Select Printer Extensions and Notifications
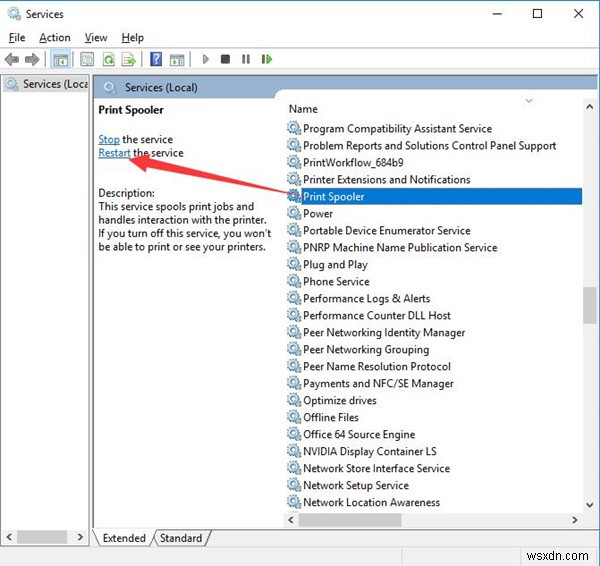This screenshot has height=566, width=600. tap(386, 179)
